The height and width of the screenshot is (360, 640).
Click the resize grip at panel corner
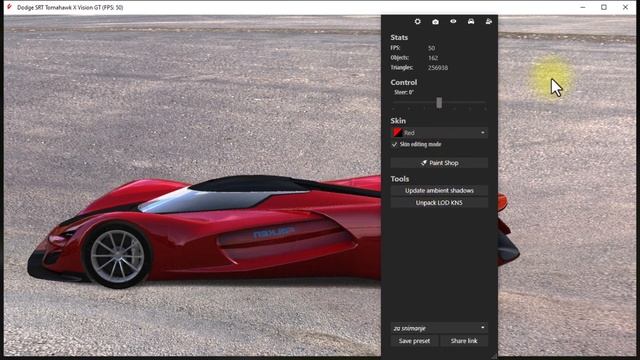click(x=494, y=356)
